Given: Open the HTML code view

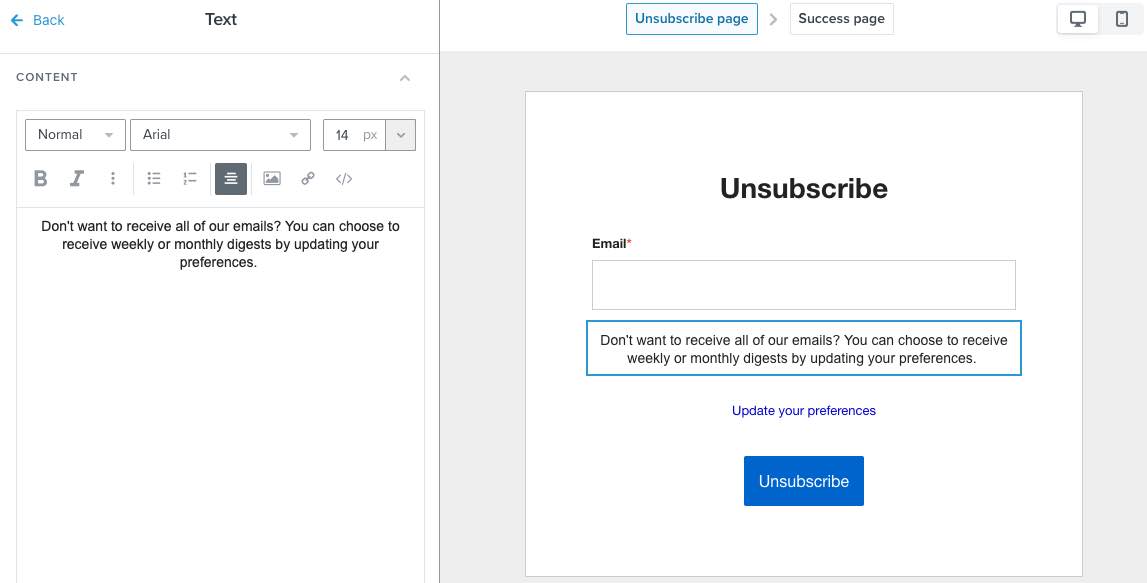Looking at the screenshot, I should (344, 178).
